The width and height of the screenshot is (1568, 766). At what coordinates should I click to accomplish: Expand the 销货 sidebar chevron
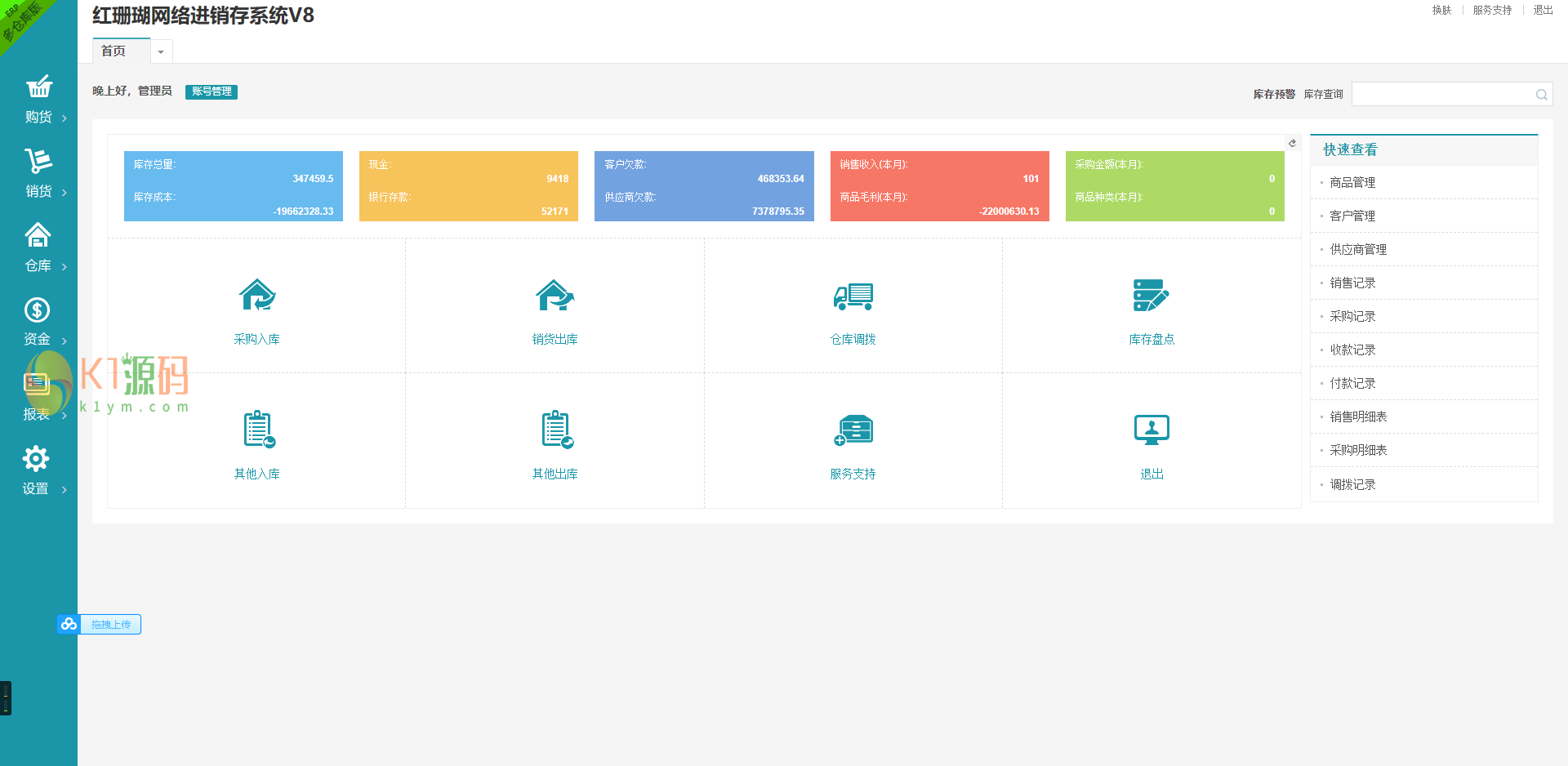pos(65,193)
